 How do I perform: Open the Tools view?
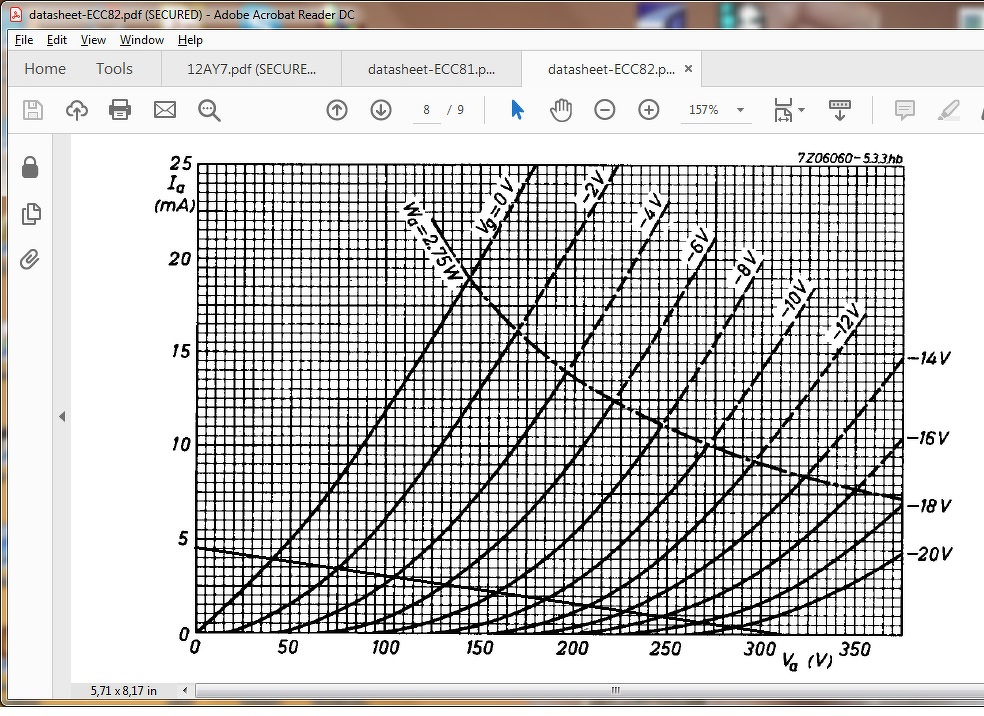[x=114, y=68]
